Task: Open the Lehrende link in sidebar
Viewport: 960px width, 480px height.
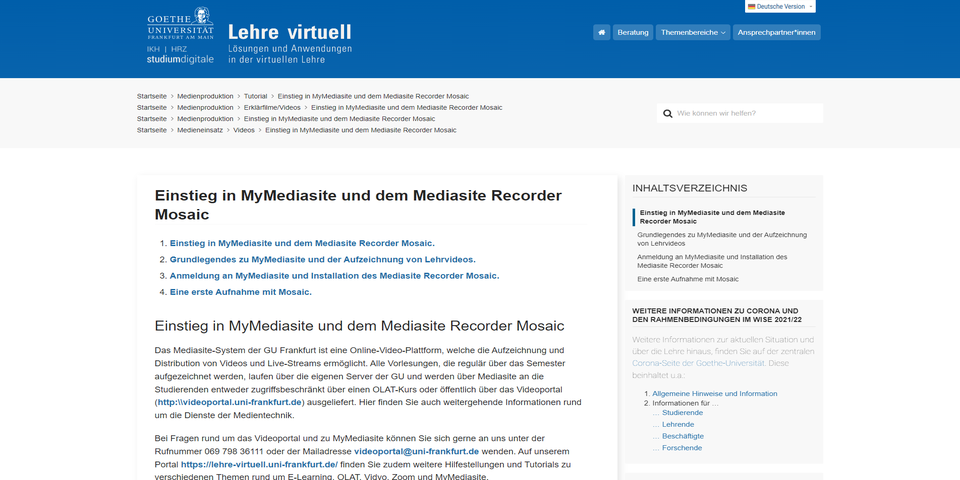Action: click(x=678, y=424)
